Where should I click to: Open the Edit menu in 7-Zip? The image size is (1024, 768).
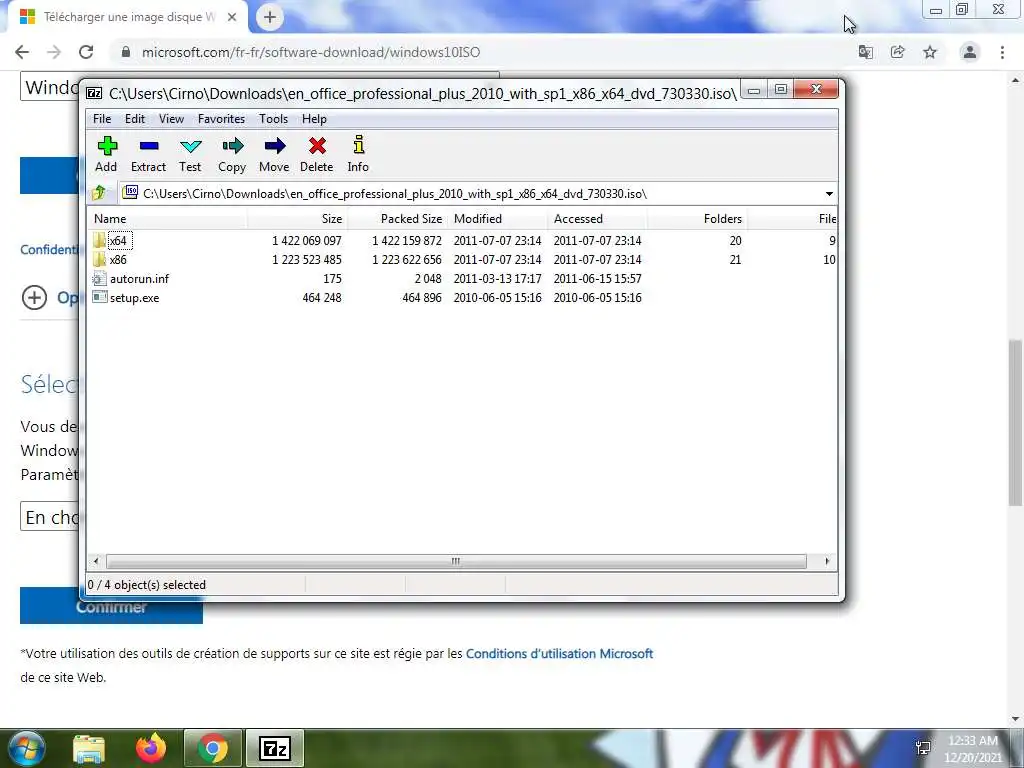135,119
